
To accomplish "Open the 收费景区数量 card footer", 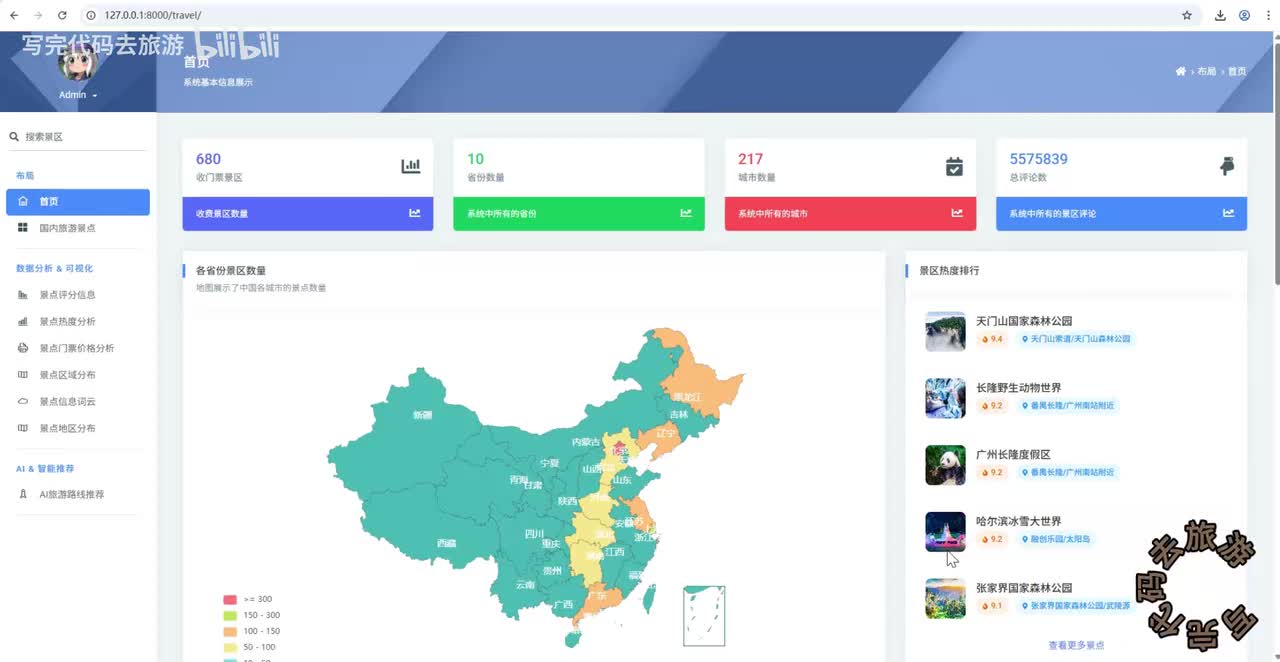I will (x=308, y=213).
